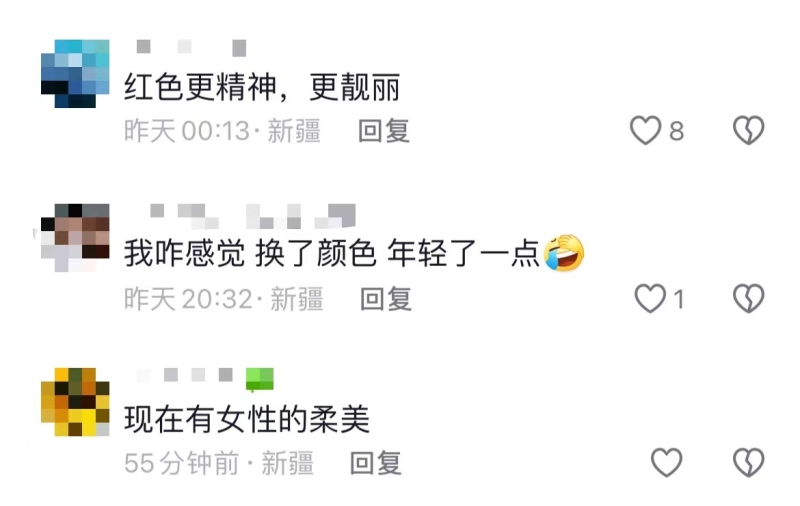Select the comment text 现在有女性的柔美
This screenshot has height=506, width=800.
click(247, 419)
